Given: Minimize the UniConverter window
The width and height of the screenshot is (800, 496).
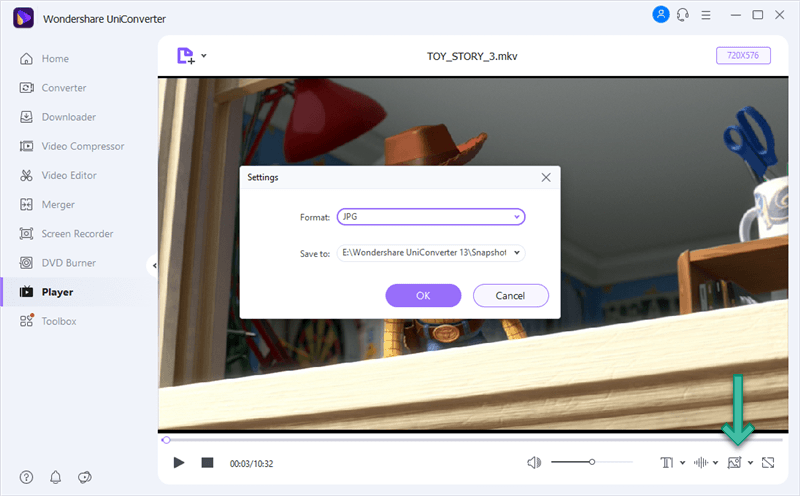Looking at the screenshot, I should click(x=735, y=15).
